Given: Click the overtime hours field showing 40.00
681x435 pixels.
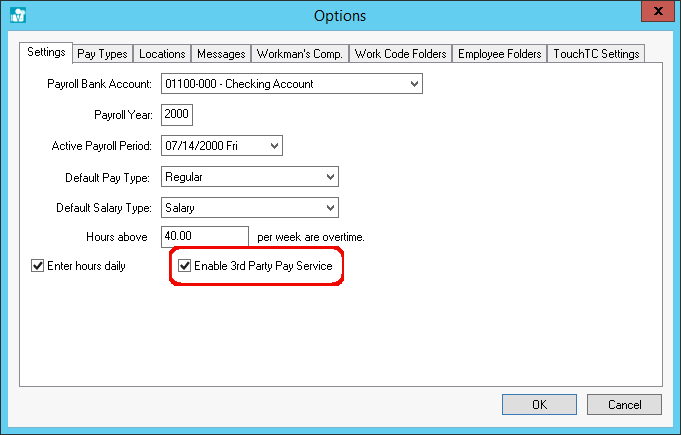Looking at the screenshot, I should [x=203, y=237].
